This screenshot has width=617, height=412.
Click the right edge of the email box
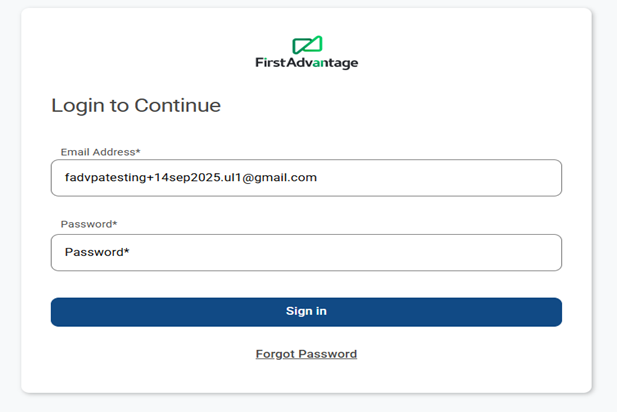553,178
